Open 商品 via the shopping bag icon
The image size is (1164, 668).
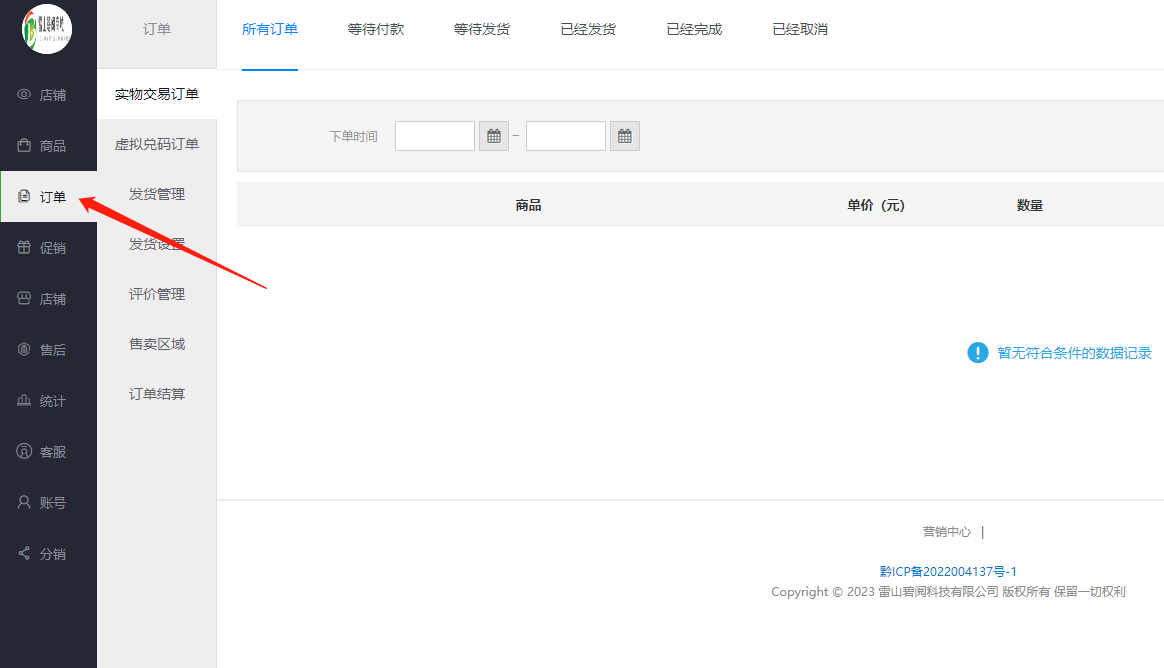pyautogui.click(x=25, y=146)
